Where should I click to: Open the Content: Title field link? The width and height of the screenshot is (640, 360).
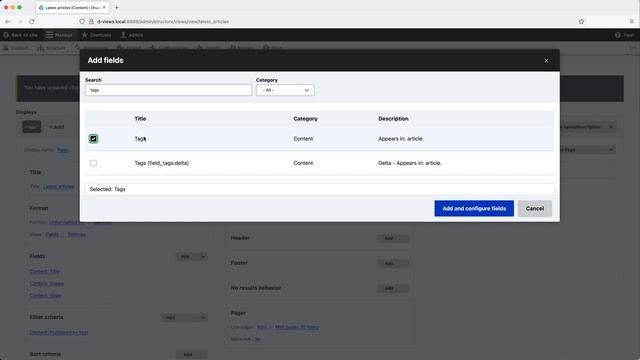pyautogui.click(x=45, y=271)
